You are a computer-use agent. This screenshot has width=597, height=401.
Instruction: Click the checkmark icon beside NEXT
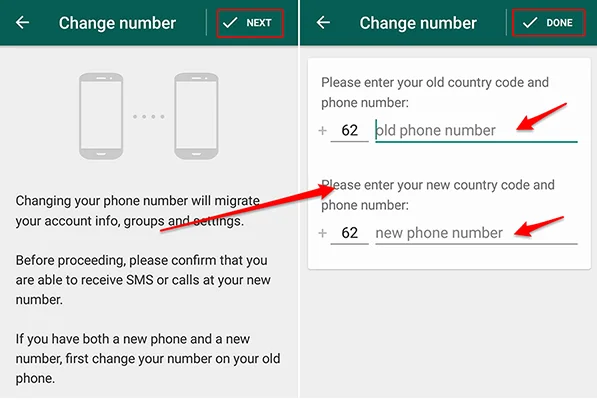[x=230, y=23]
